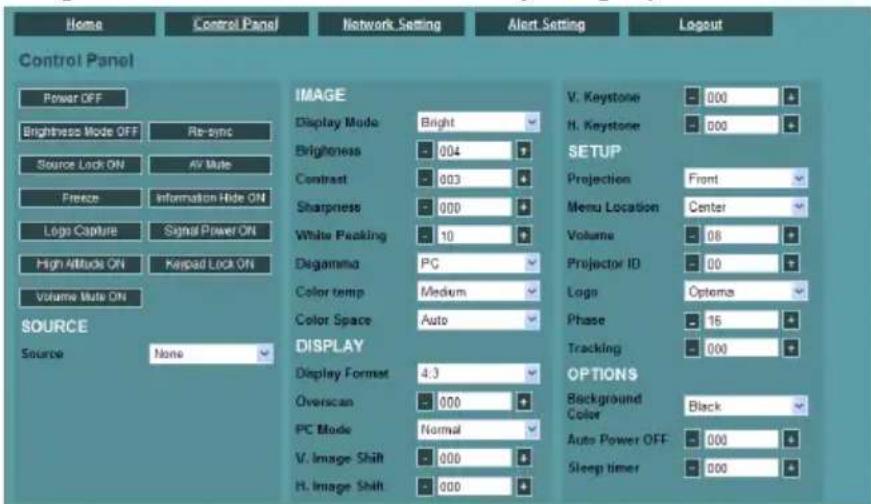Toggle Brightness Mode OFF button
The width and height of the screenshot is (871, 504).
(81, 132)
